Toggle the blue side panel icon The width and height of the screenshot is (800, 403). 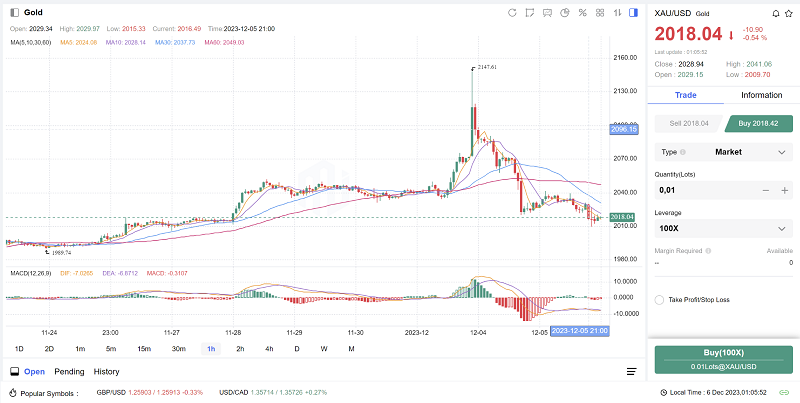coord(633,13)
